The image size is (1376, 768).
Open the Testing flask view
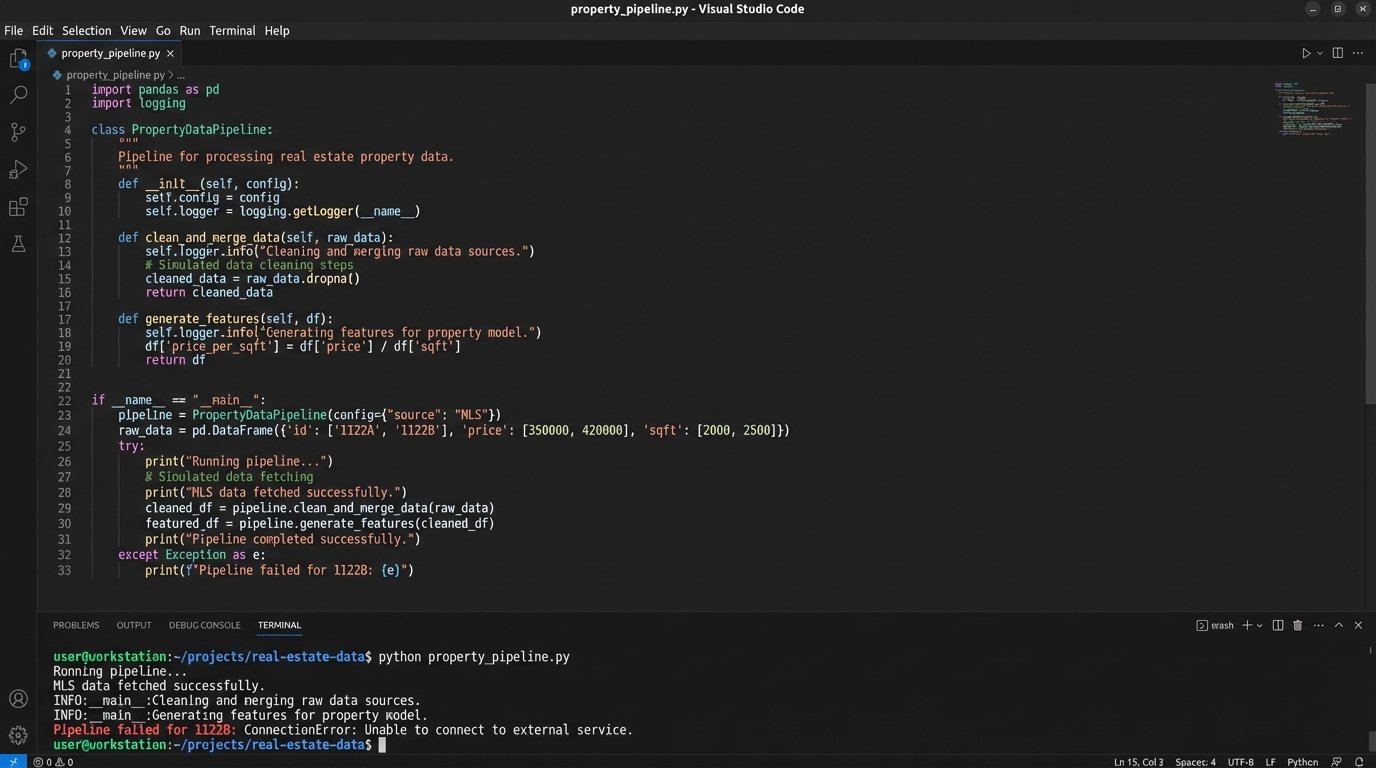[18, 244]
